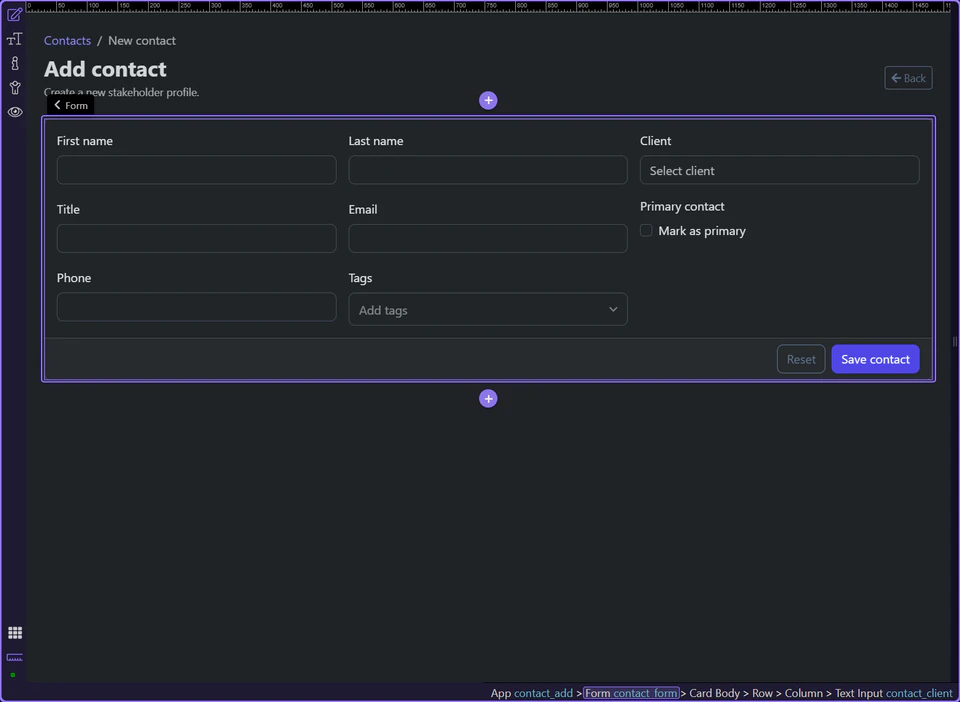Toggle the eye preview icon in sidebar
The height and width of the screenshot is (702, 960).
click(x=14, y=111)
